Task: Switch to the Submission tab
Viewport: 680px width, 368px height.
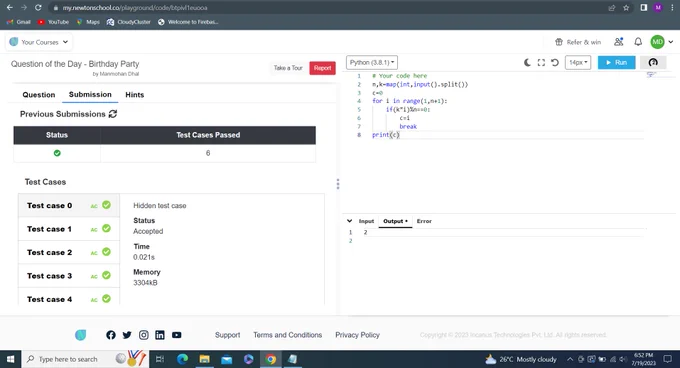Action: pyautogui.click(x=90, y=94)
